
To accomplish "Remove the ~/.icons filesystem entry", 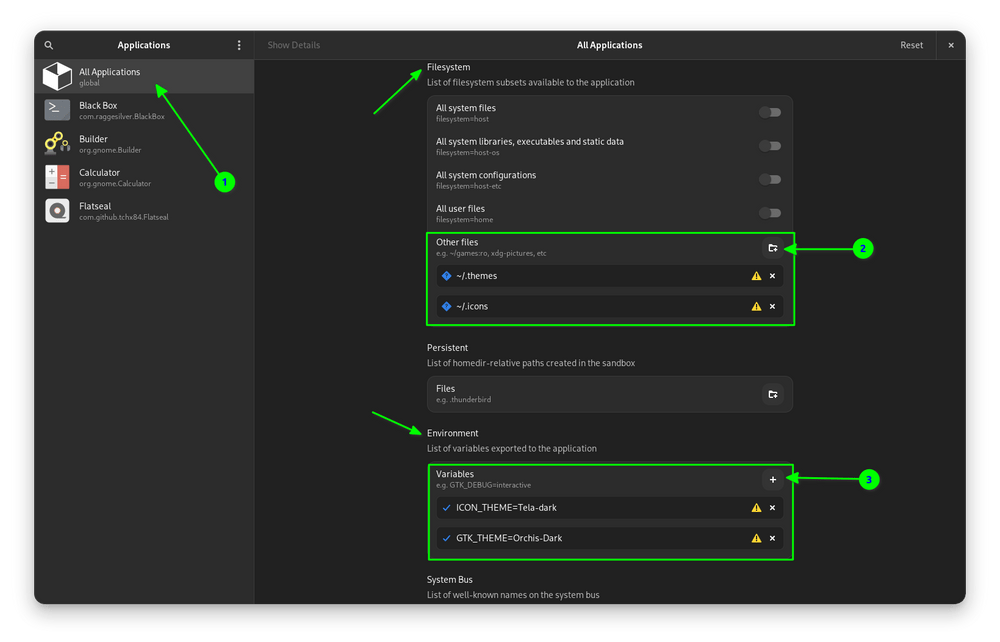I will point(772,306).
